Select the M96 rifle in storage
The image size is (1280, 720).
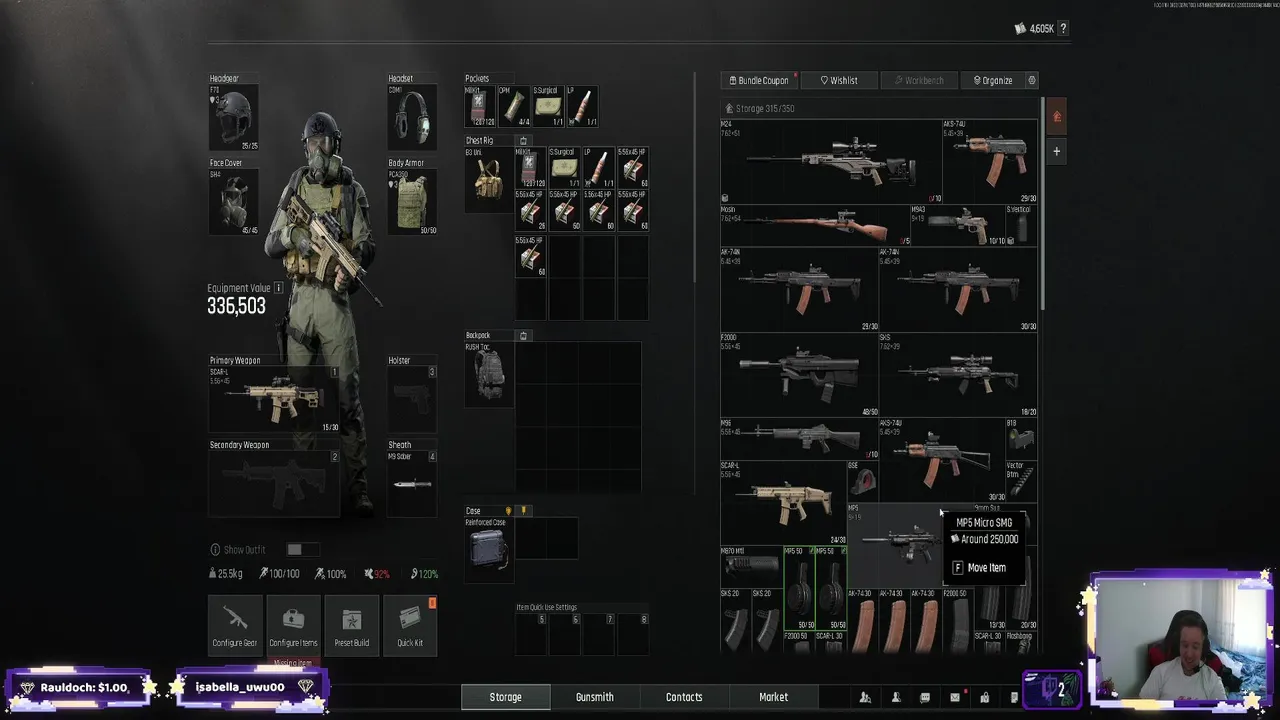tap(798, 438)
